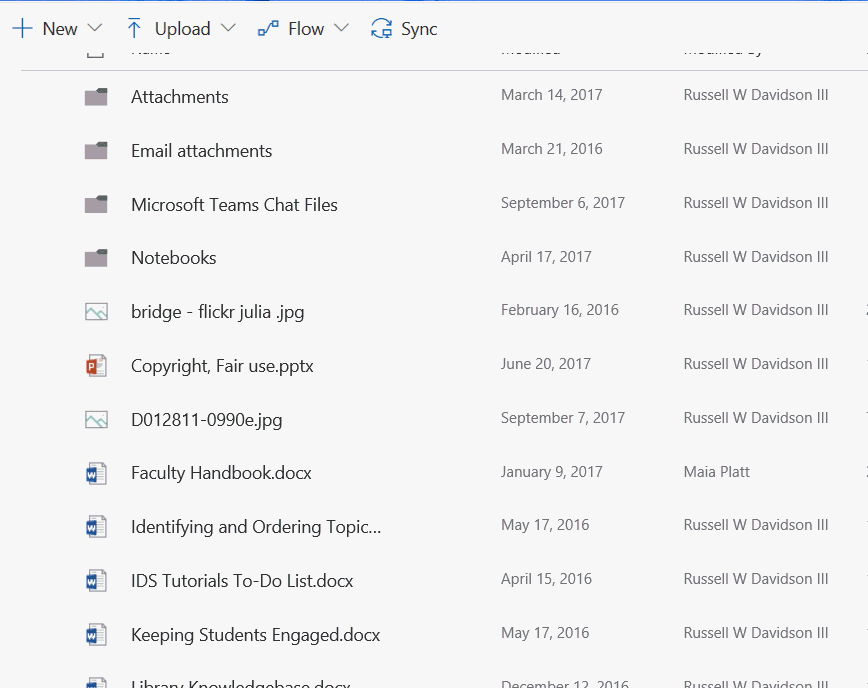Click the Upload arrow icon in the toolbar
The width and height of the screenshot is (868, 688).
pos(133,29)
